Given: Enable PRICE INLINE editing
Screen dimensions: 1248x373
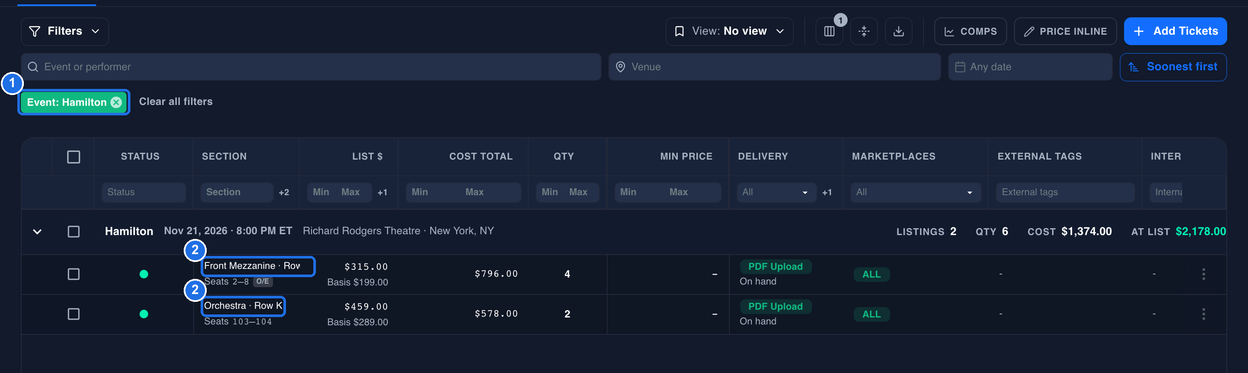Looking at the screenshot, I should point(1066,31).
